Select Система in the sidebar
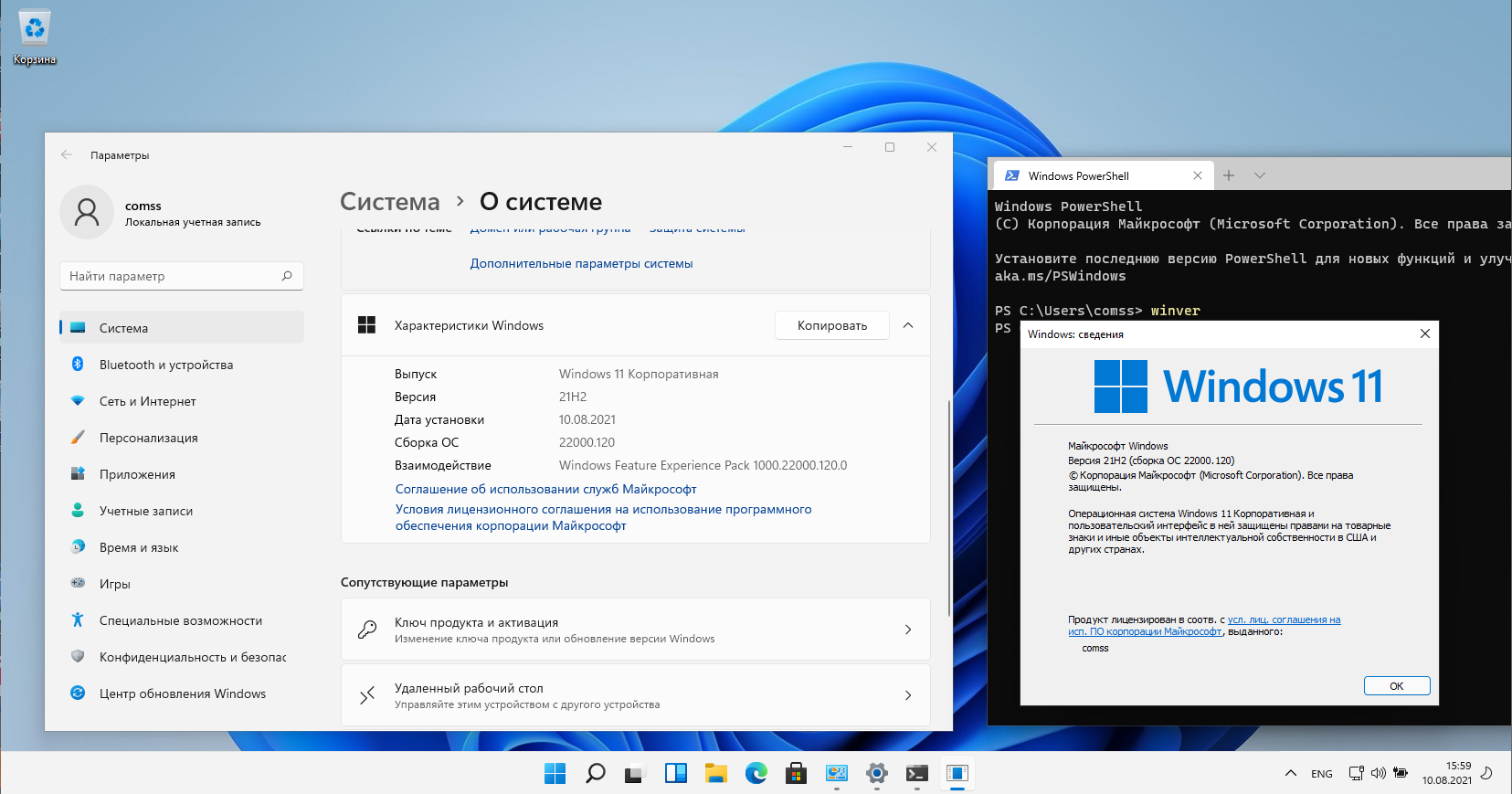Image resolution: width=1512 pixels, height=794 pixels. (x=182, y=328)
